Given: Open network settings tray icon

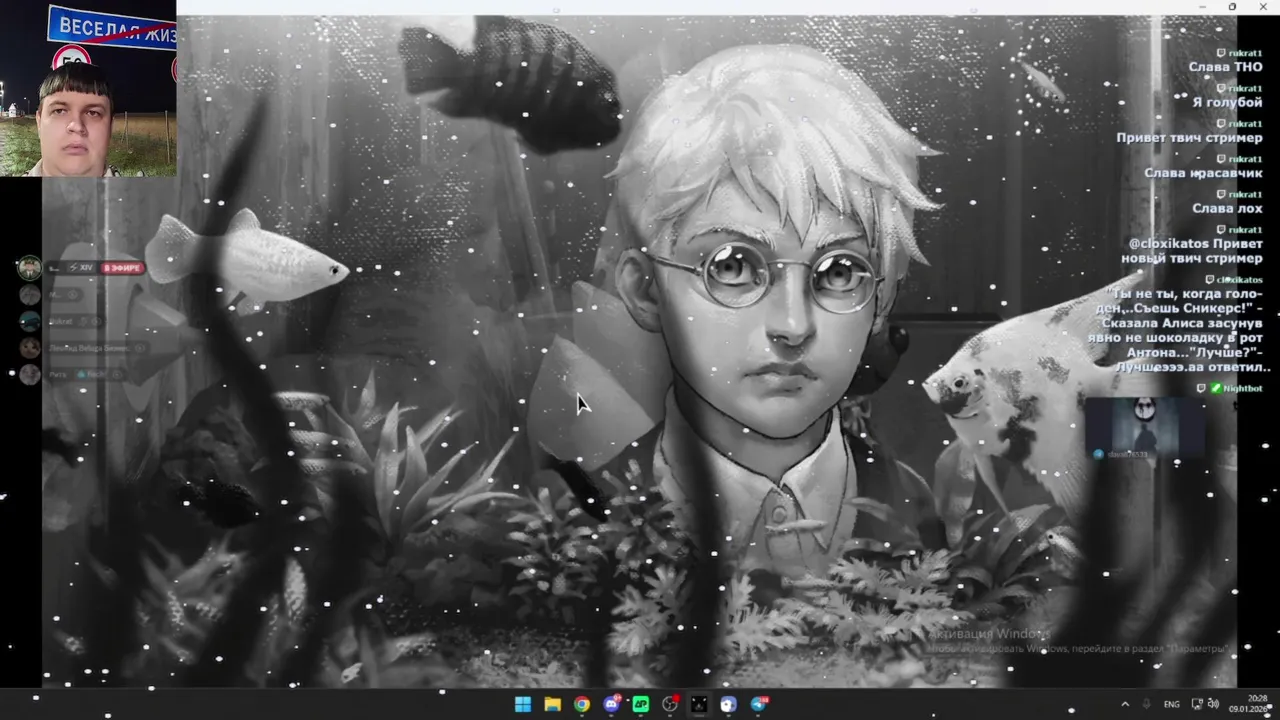Looking at the screenshot, I should (1197, 704).
